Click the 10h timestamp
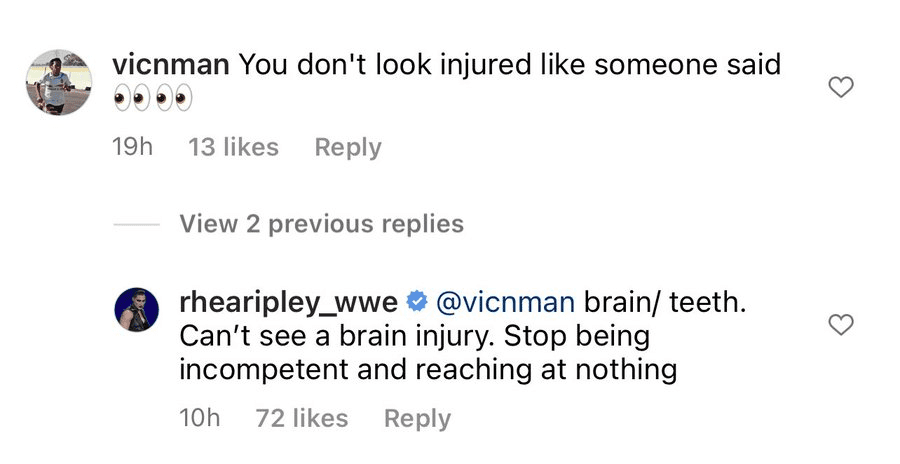 (200, 418)
